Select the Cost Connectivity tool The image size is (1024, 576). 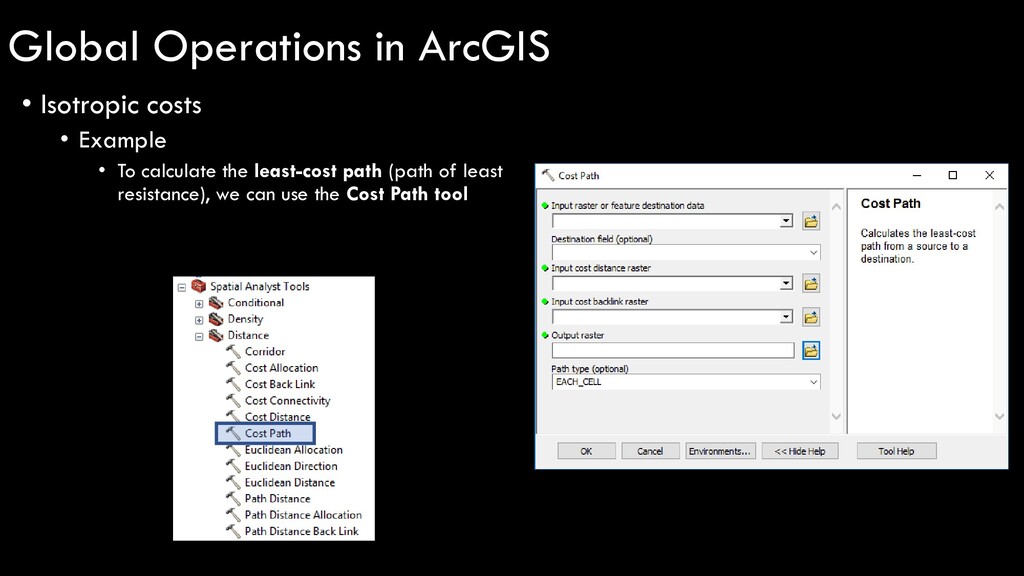point(287,400)
